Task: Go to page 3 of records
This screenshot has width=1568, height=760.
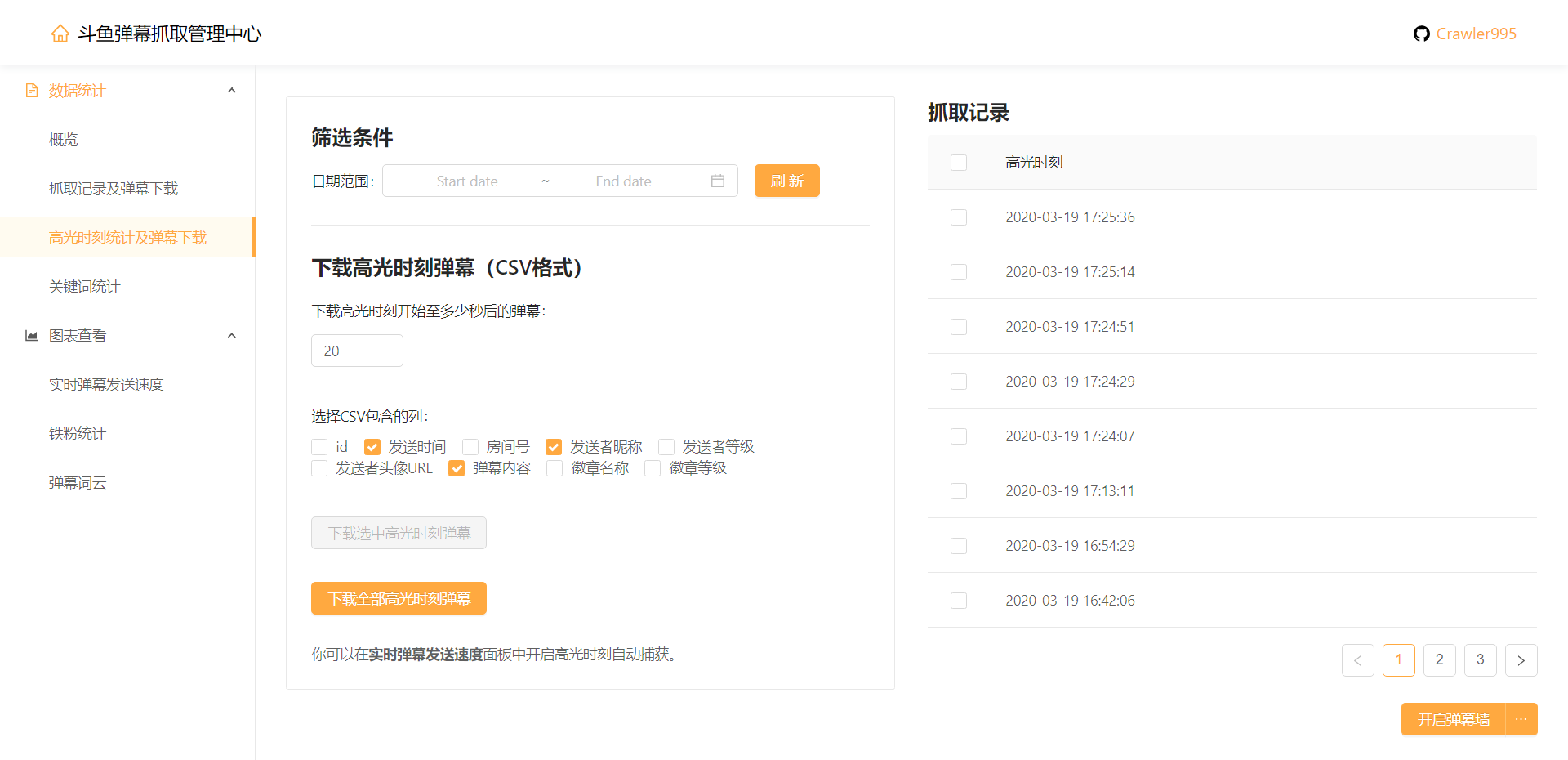Action: point(1481,660)
